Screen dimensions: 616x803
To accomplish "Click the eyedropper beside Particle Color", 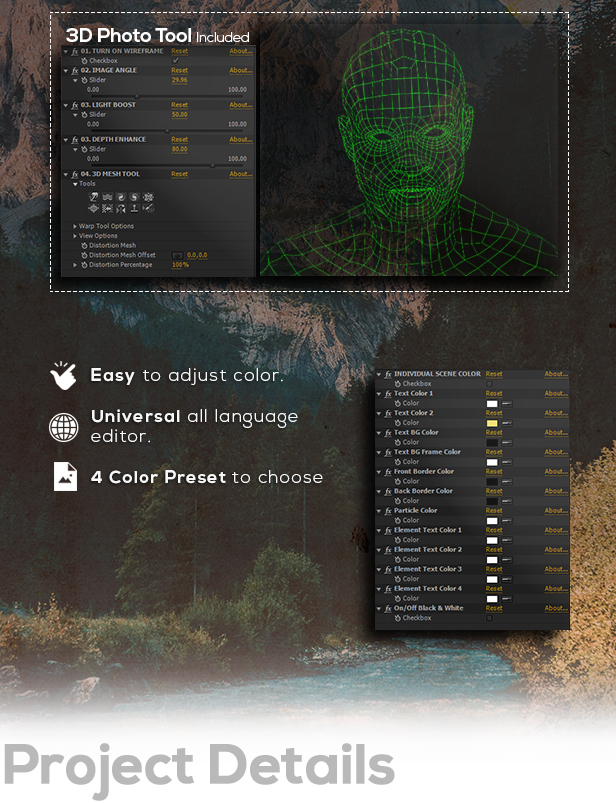I will tap(507, 521).
